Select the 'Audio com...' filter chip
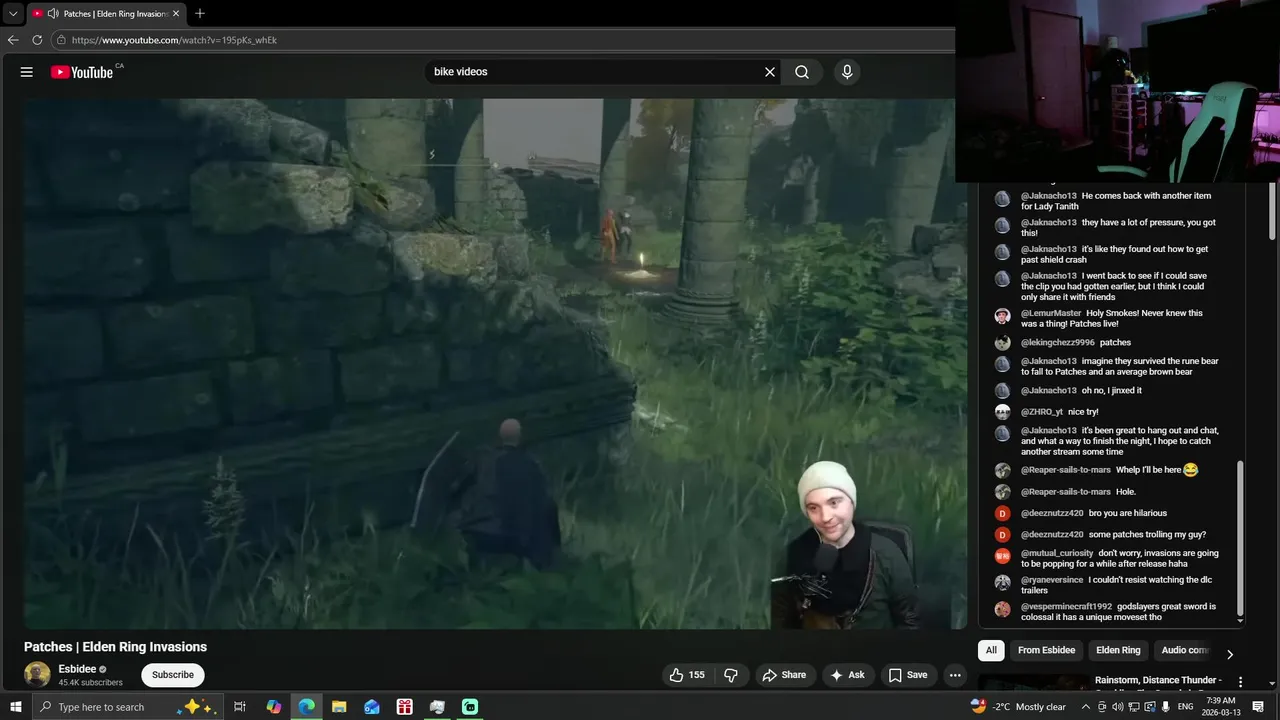 click(1185, 650)
